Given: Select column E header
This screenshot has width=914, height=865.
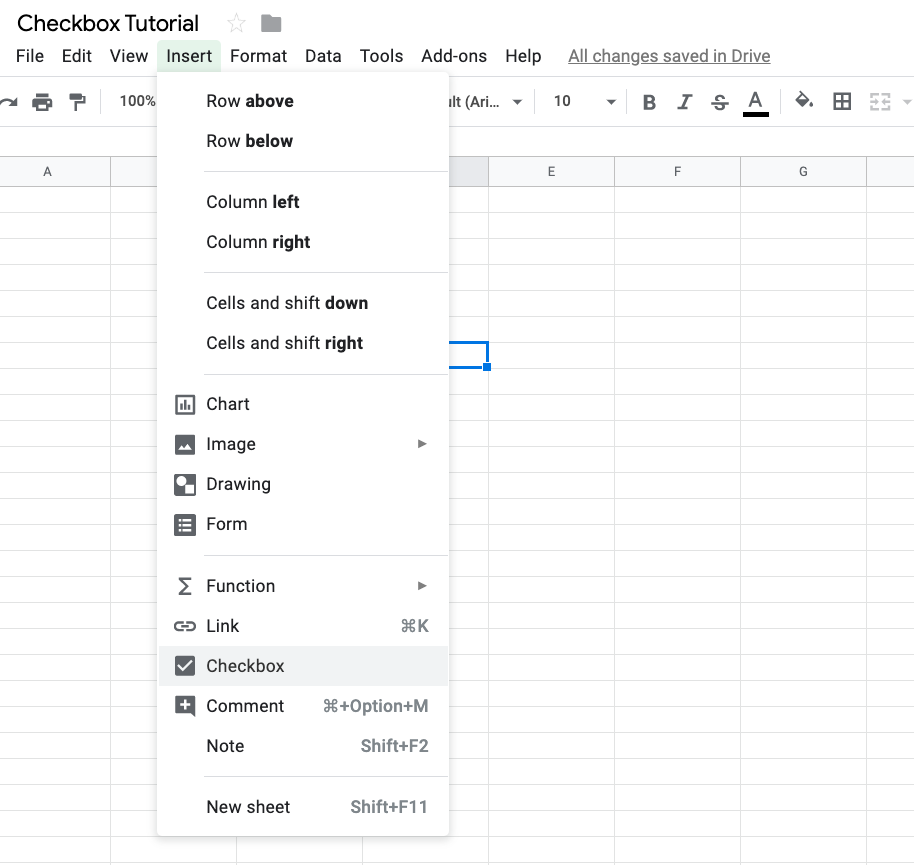Looking at the screenshot, I should tap(551, 171).
